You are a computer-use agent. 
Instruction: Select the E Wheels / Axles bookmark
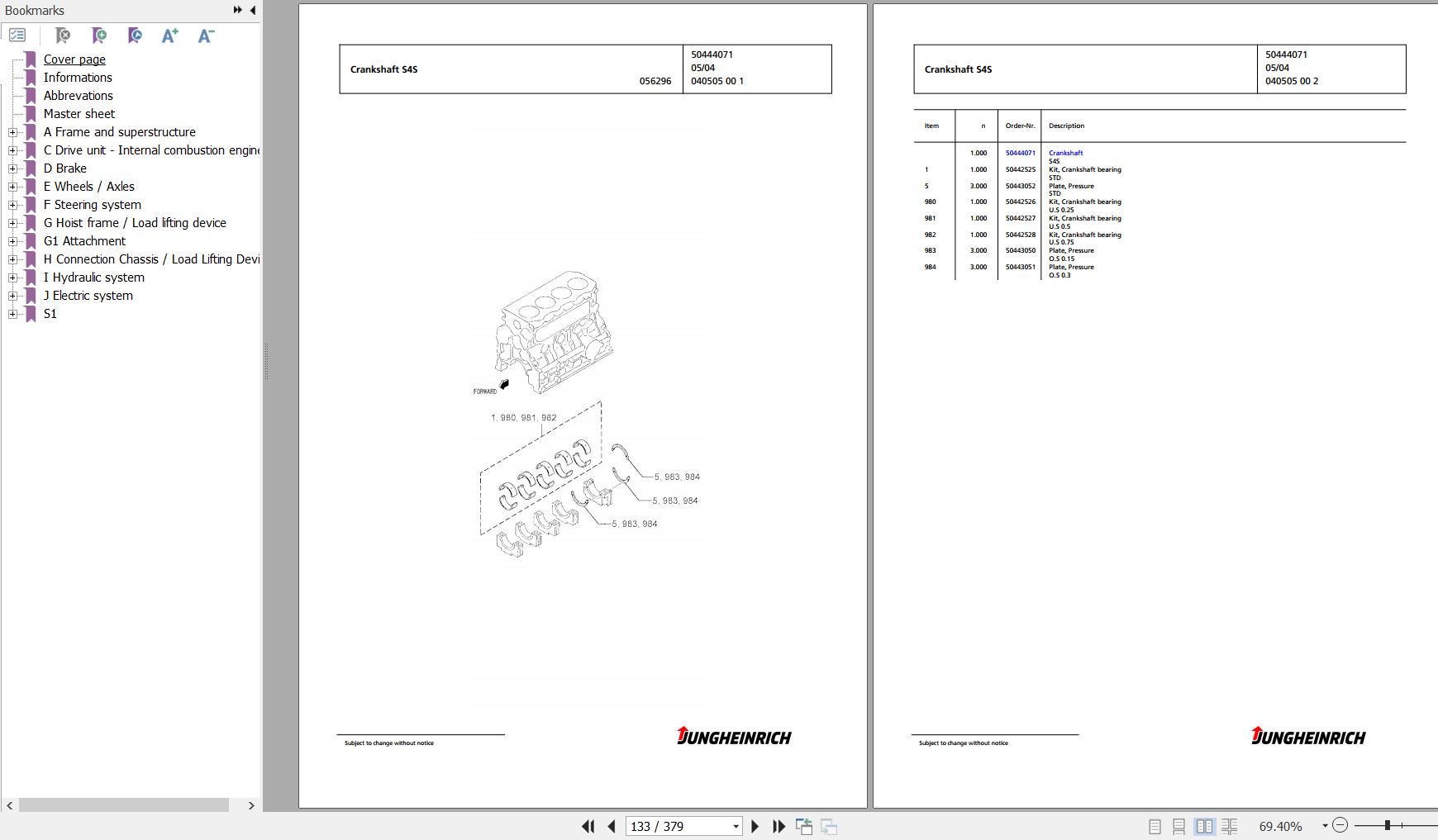click(x=89, y=187)
